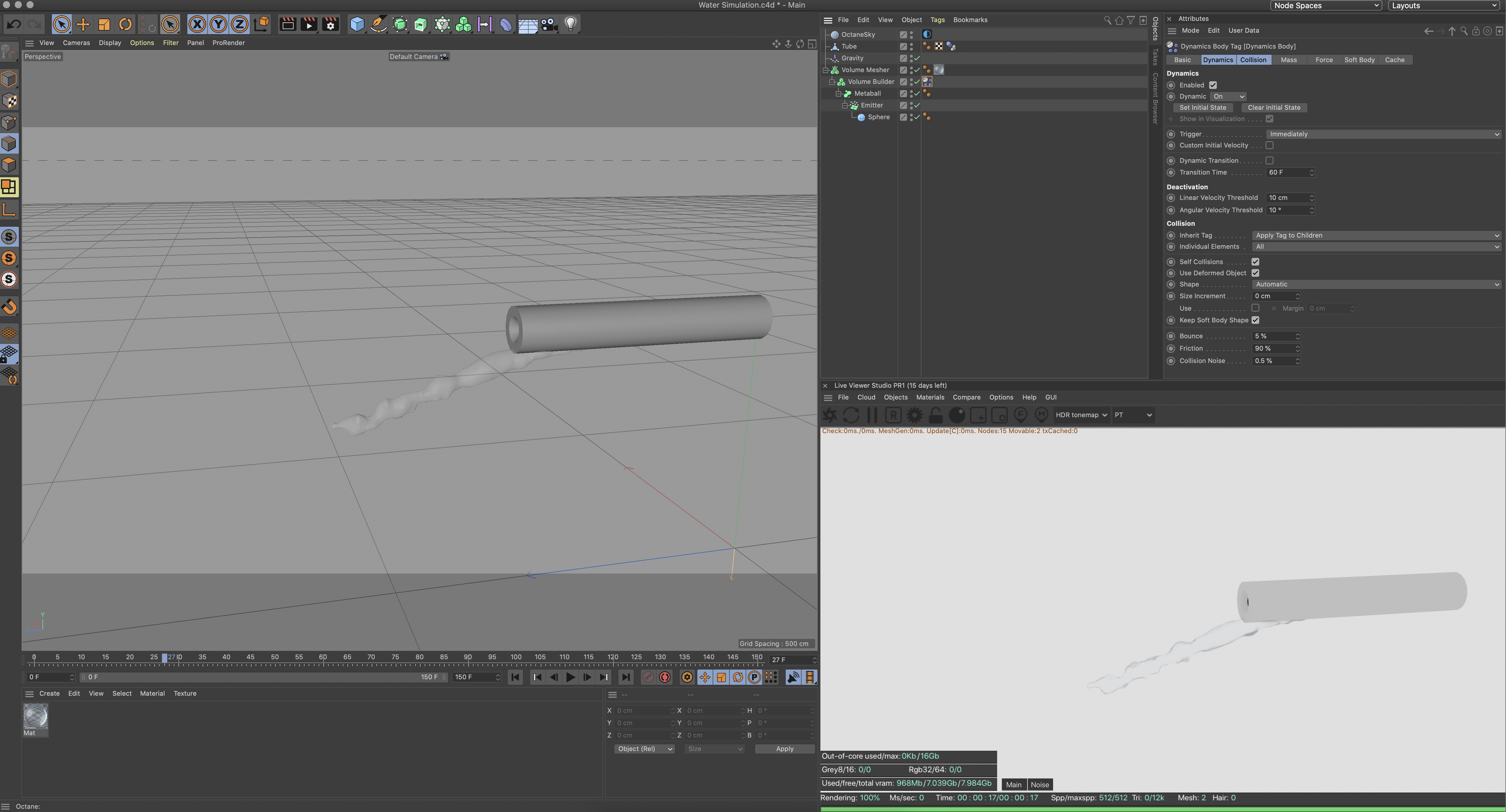Click the Noise button in Live Viewer
This screenshot has width=1506, height=812.
click(x=1040, y=785)
